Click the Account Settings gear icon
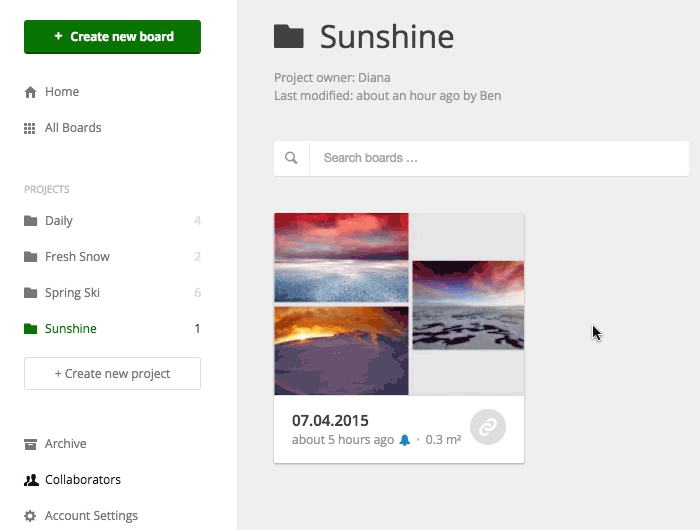Screen dimensions: 700x530 30,516
